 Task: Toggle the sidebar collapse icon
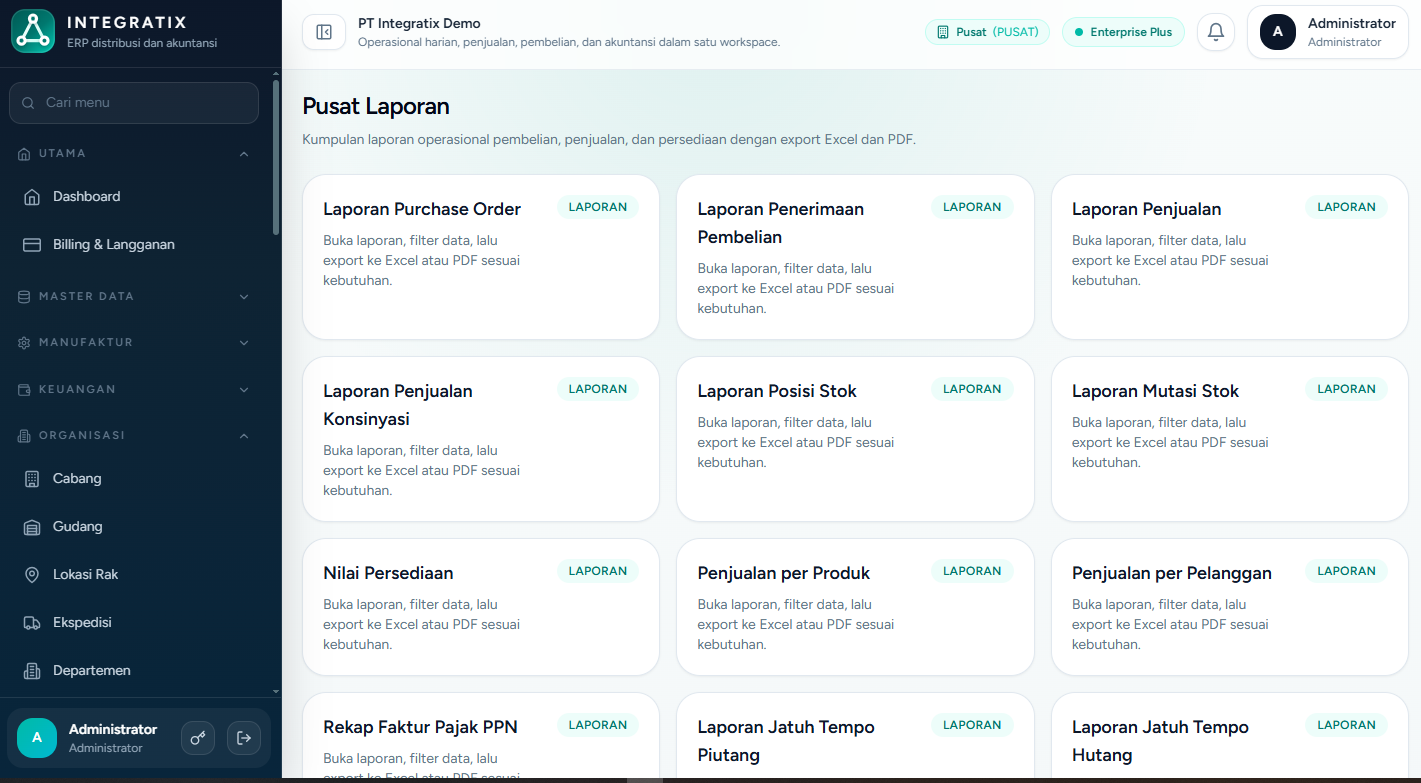click(x=324, y=32)
